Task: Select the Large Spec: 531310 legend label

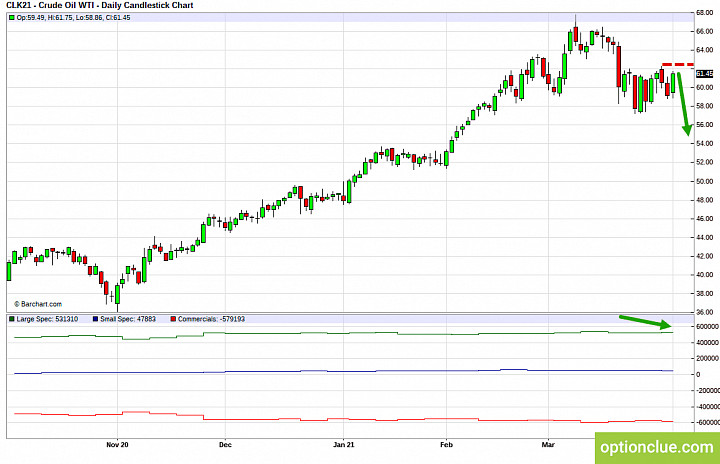Action: click(x=47, y=319)
